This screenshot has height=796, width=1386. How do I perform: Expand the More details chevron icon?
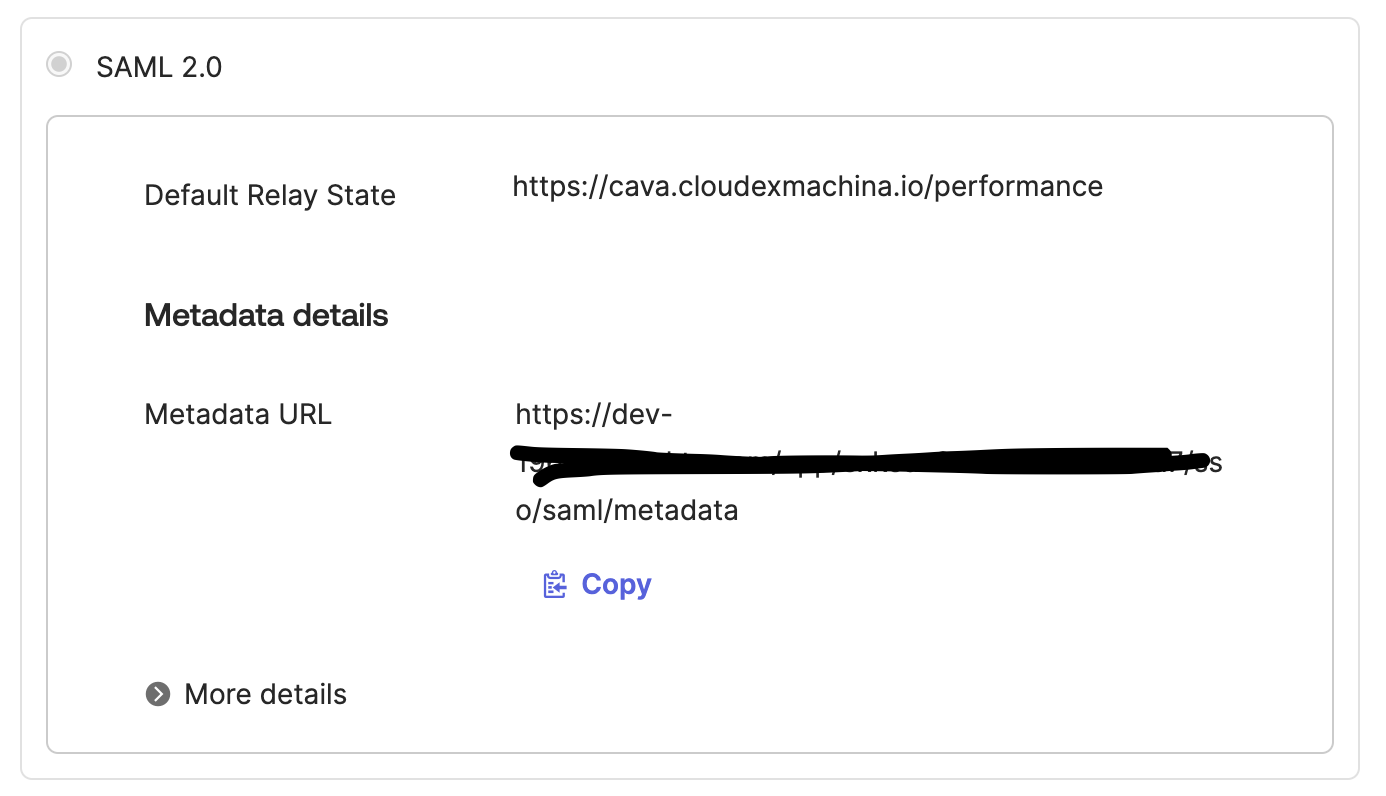(158, 694)
